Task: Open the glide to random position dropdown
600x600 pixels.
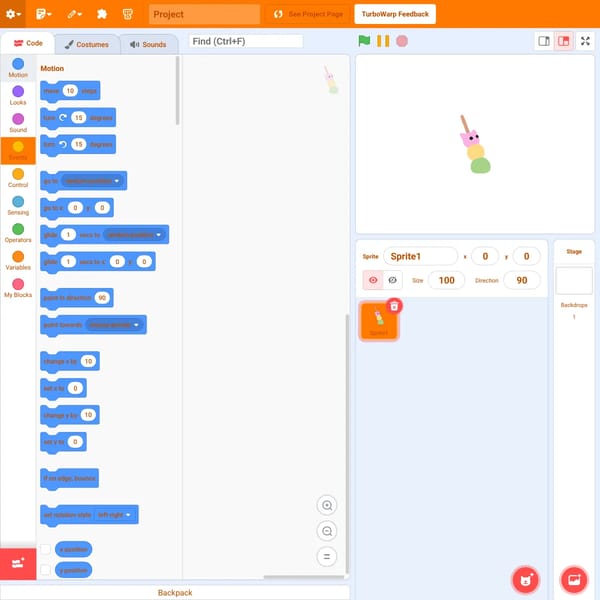Action: 134,235
